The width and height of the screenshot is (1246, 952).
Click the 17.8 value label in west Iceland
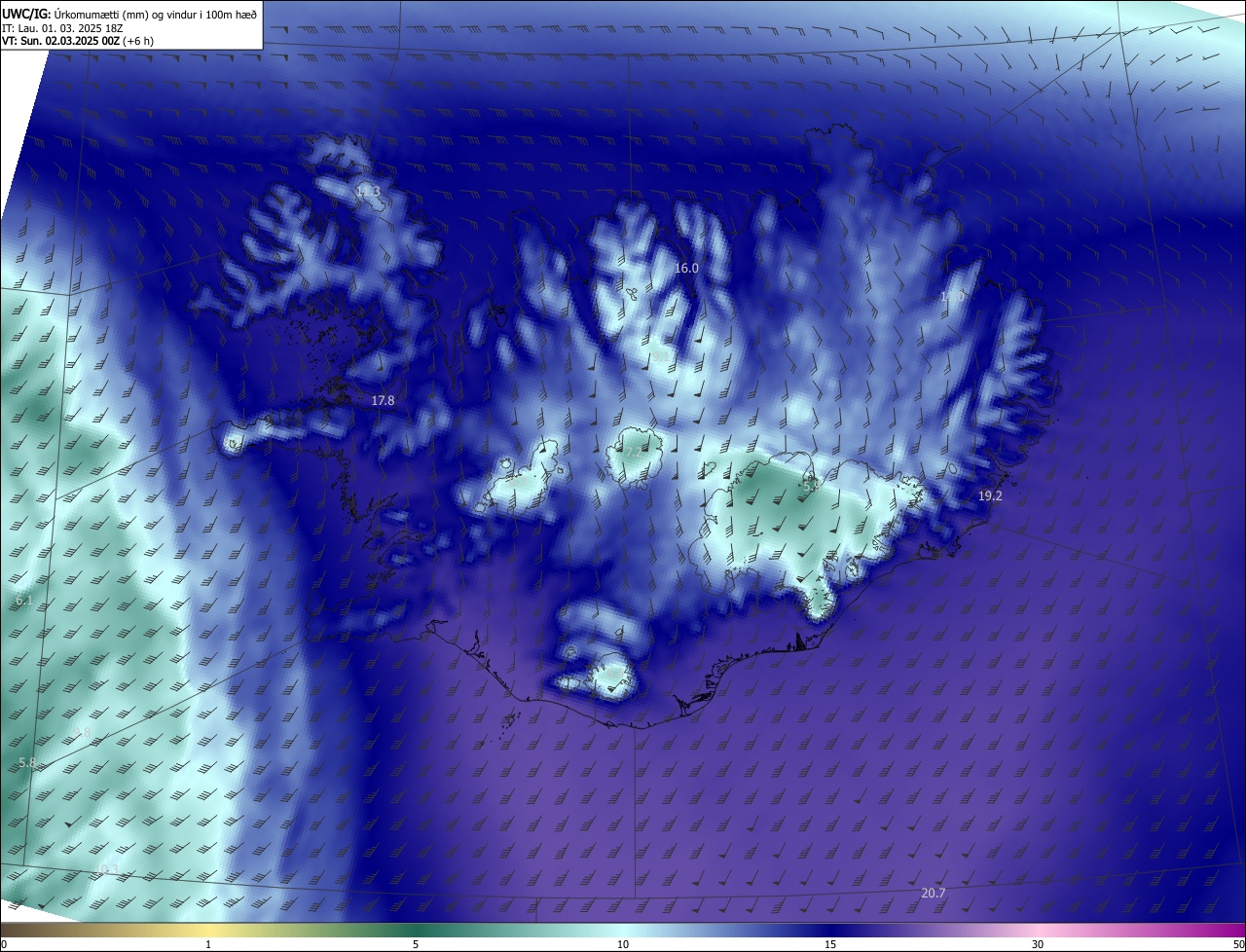click(x=383, y=401)
